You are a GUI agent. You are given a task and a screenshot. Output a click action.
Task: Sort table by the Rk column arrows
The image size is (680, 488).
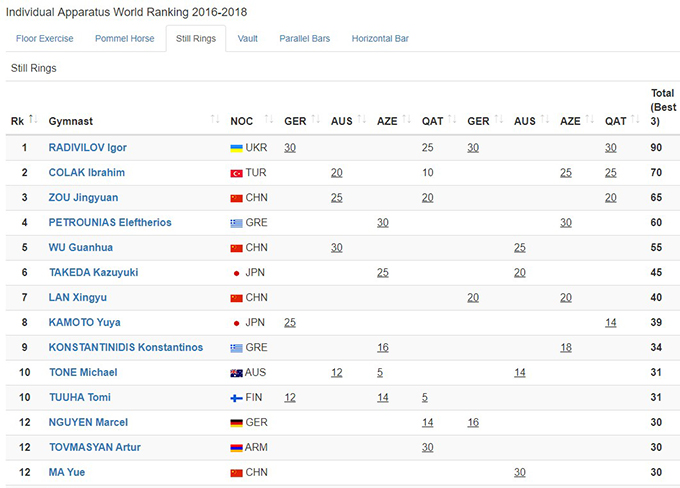click(x=33, y=120)
